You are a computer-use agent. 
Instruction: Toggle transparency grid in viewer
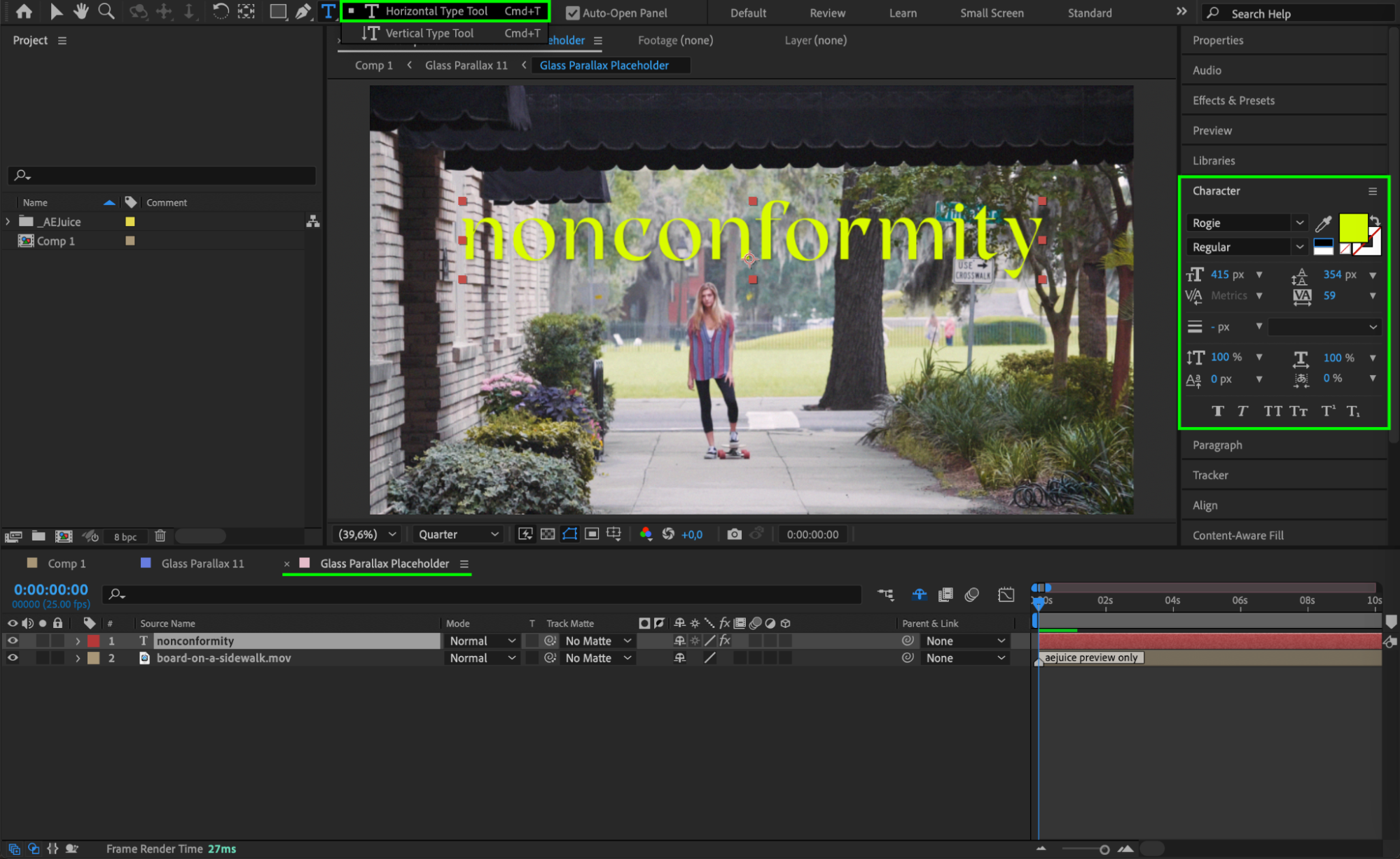pyautogui.click(x=548, y=534)
